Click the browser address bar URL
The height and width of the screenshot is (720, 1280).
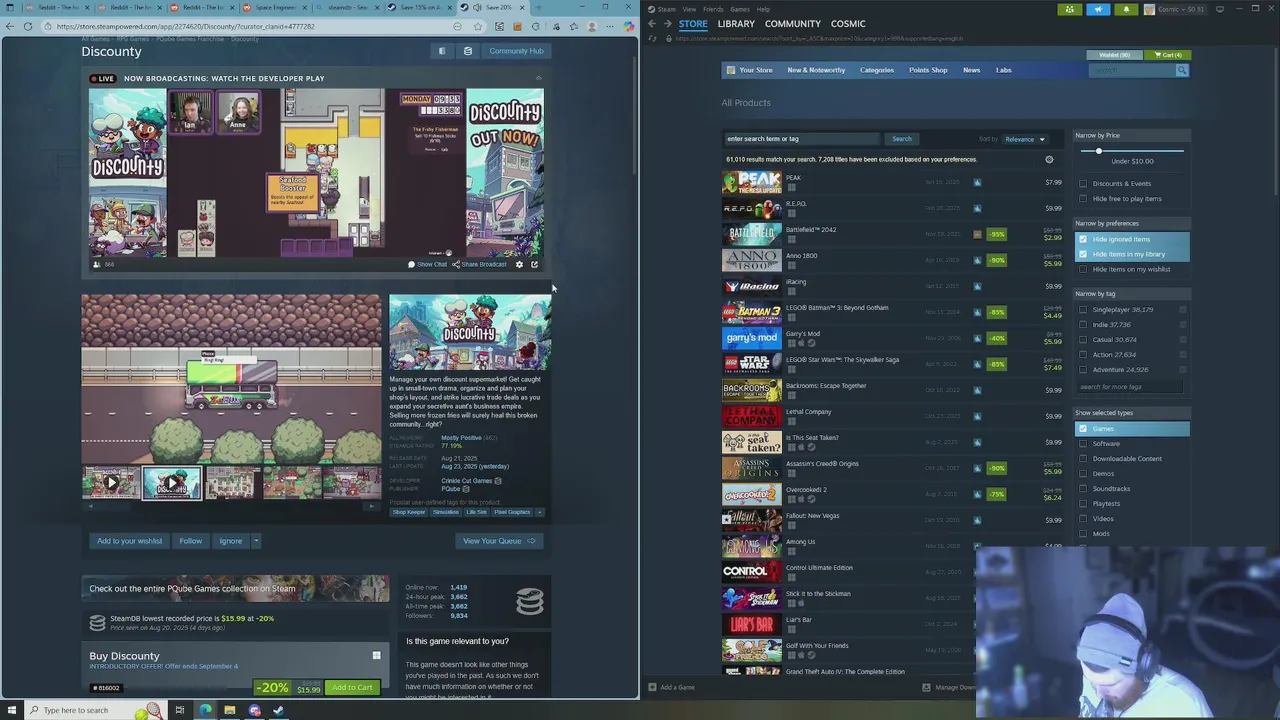tap(186, 26)
